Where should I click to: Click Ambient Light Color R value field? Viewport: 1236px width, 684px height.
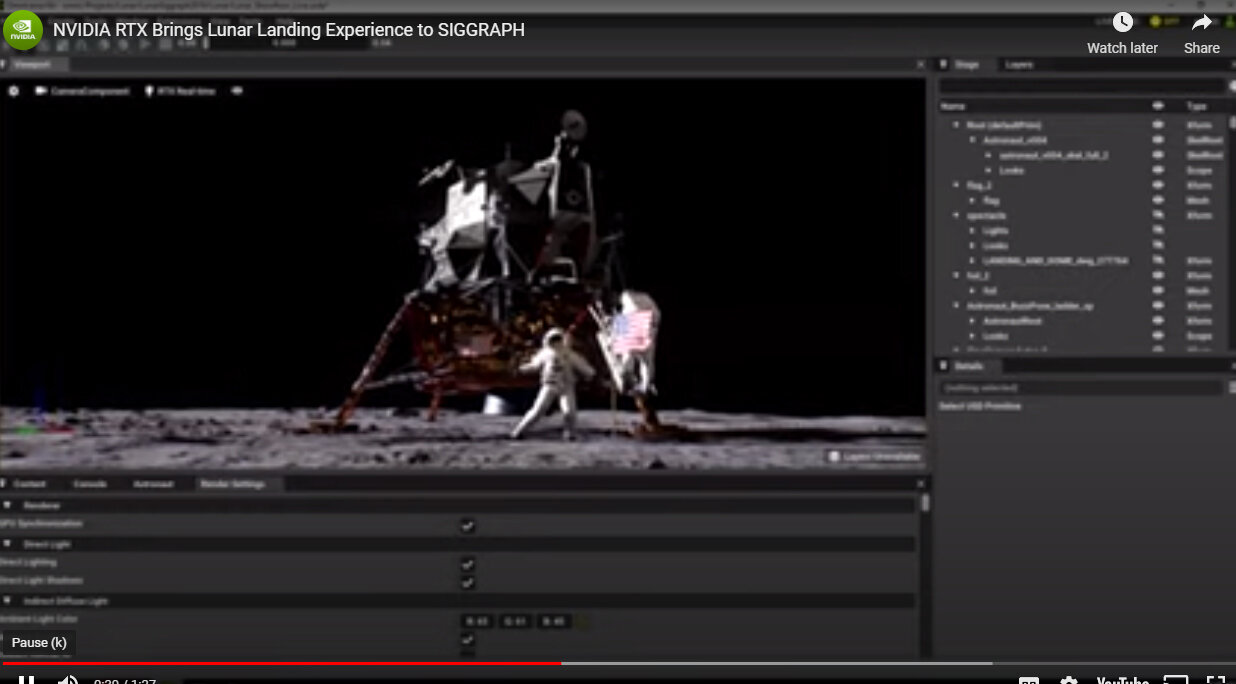pos(477,621)
